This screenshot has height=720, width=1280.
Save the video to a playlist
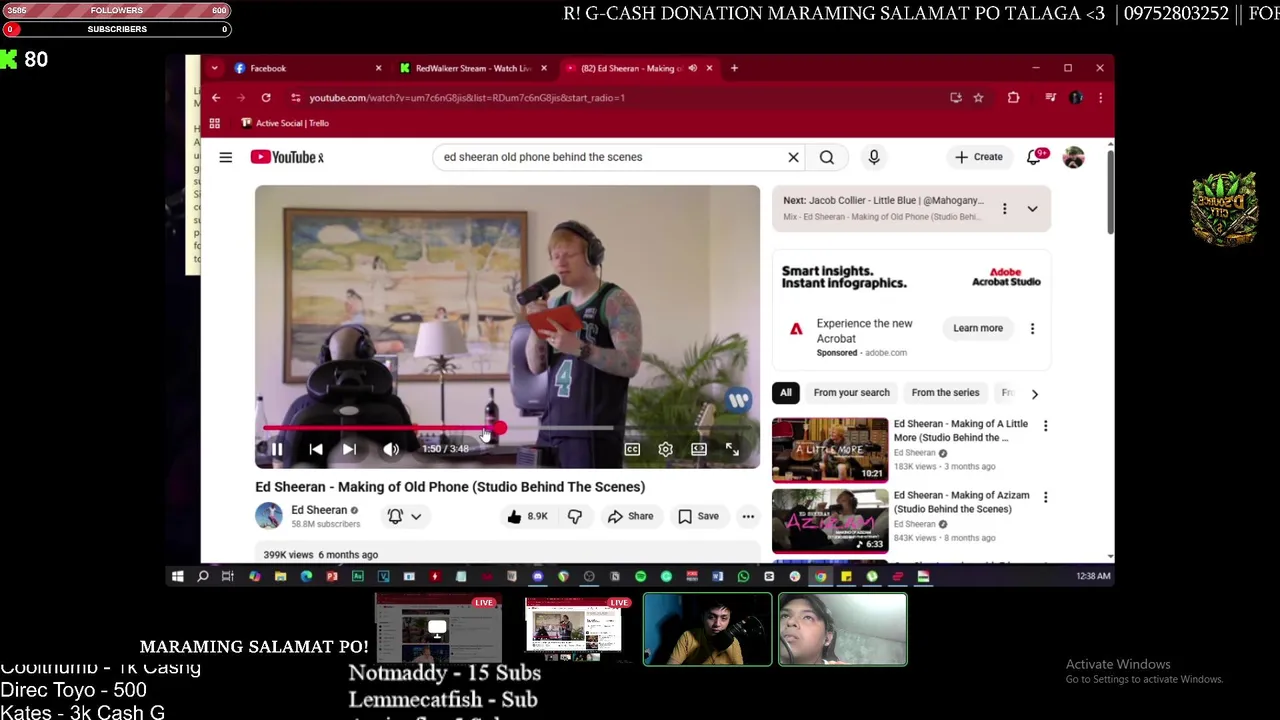point(698,517)
